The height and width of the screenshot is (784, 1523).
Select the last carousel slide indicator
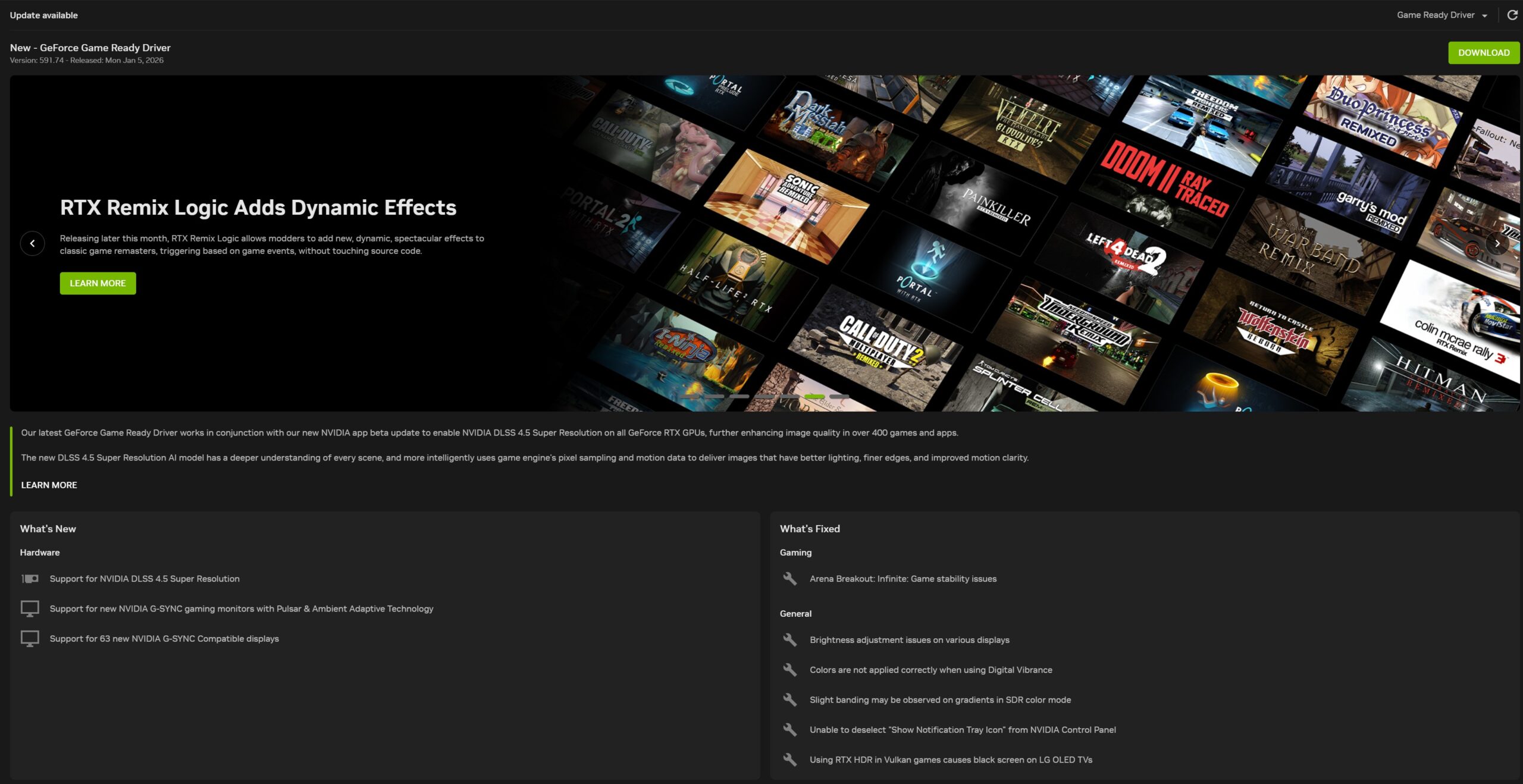click(839, 396)
